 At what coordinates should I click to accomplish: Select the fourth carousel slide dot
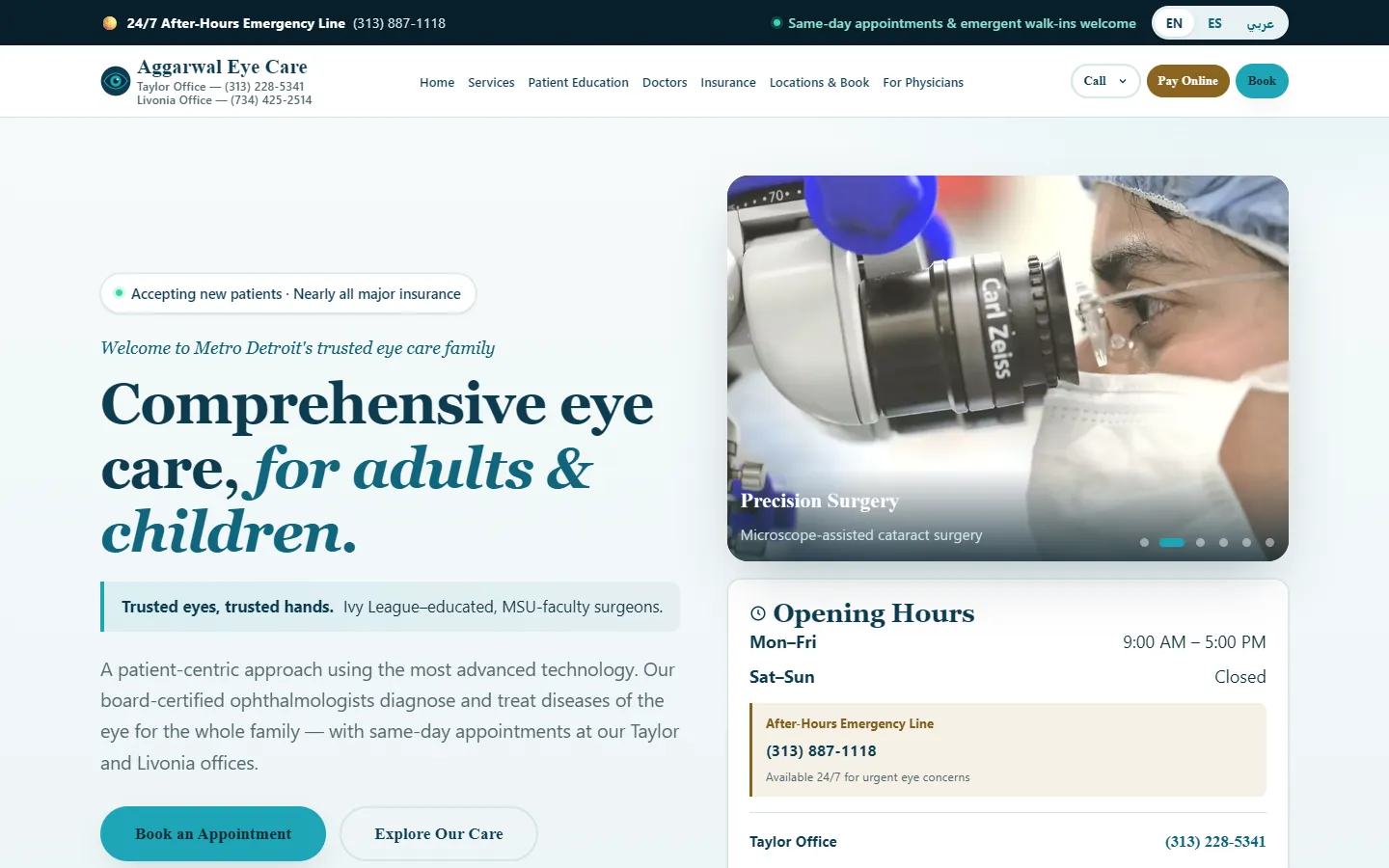[1223, 542]
